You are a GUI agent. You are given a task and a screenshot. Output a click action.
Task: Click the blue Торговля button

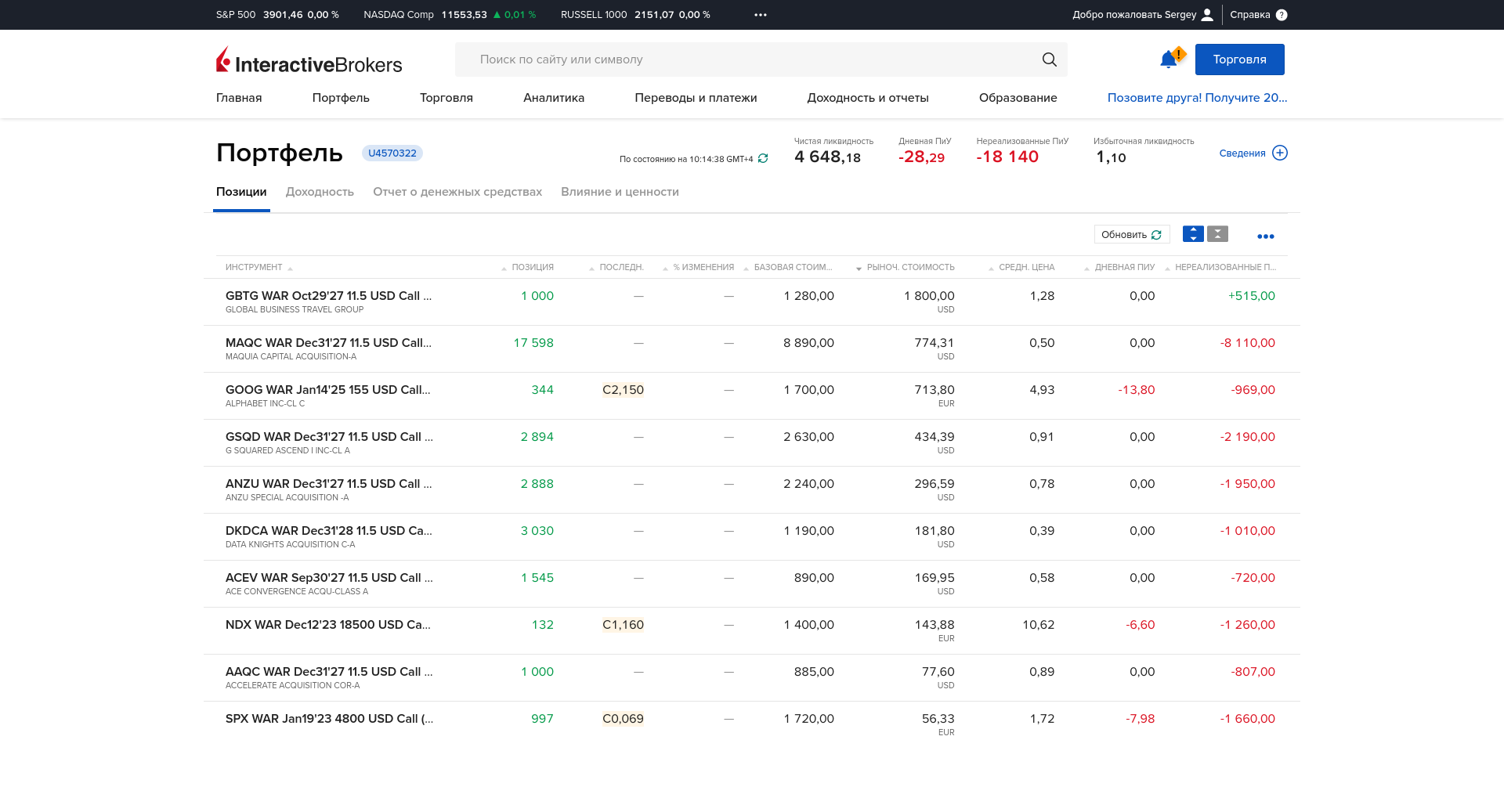(1239, 60)
